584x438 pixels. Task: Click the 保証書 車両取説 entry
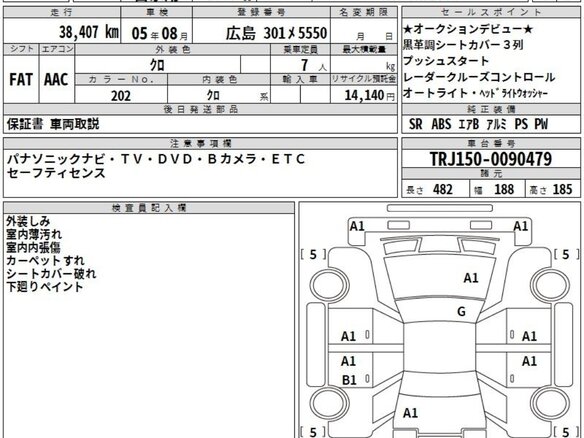(53, 124)
